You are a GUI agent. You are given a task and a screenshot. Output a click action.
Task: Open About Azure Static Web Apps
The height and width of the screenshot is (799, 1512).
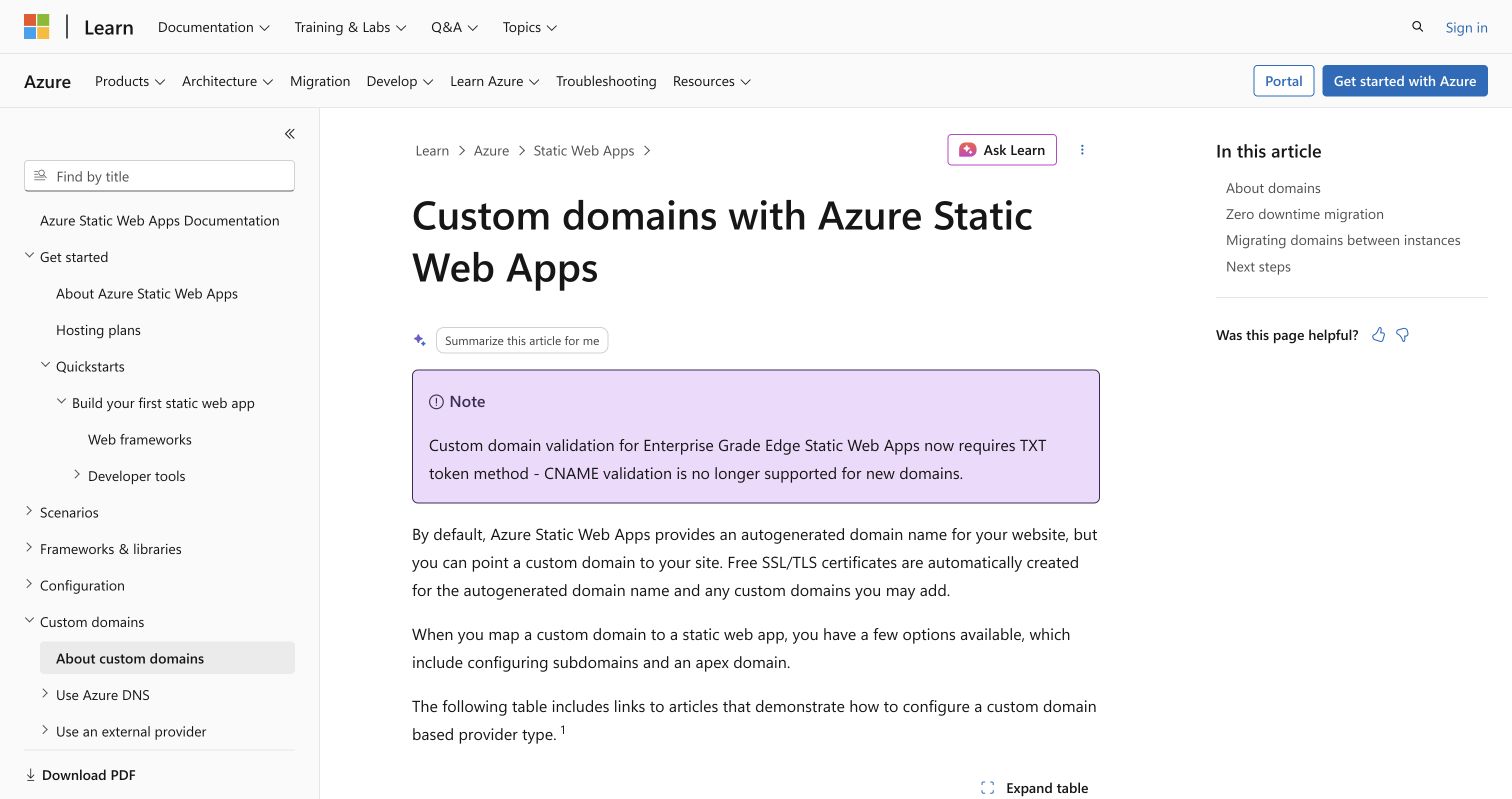tap(147, 294)
